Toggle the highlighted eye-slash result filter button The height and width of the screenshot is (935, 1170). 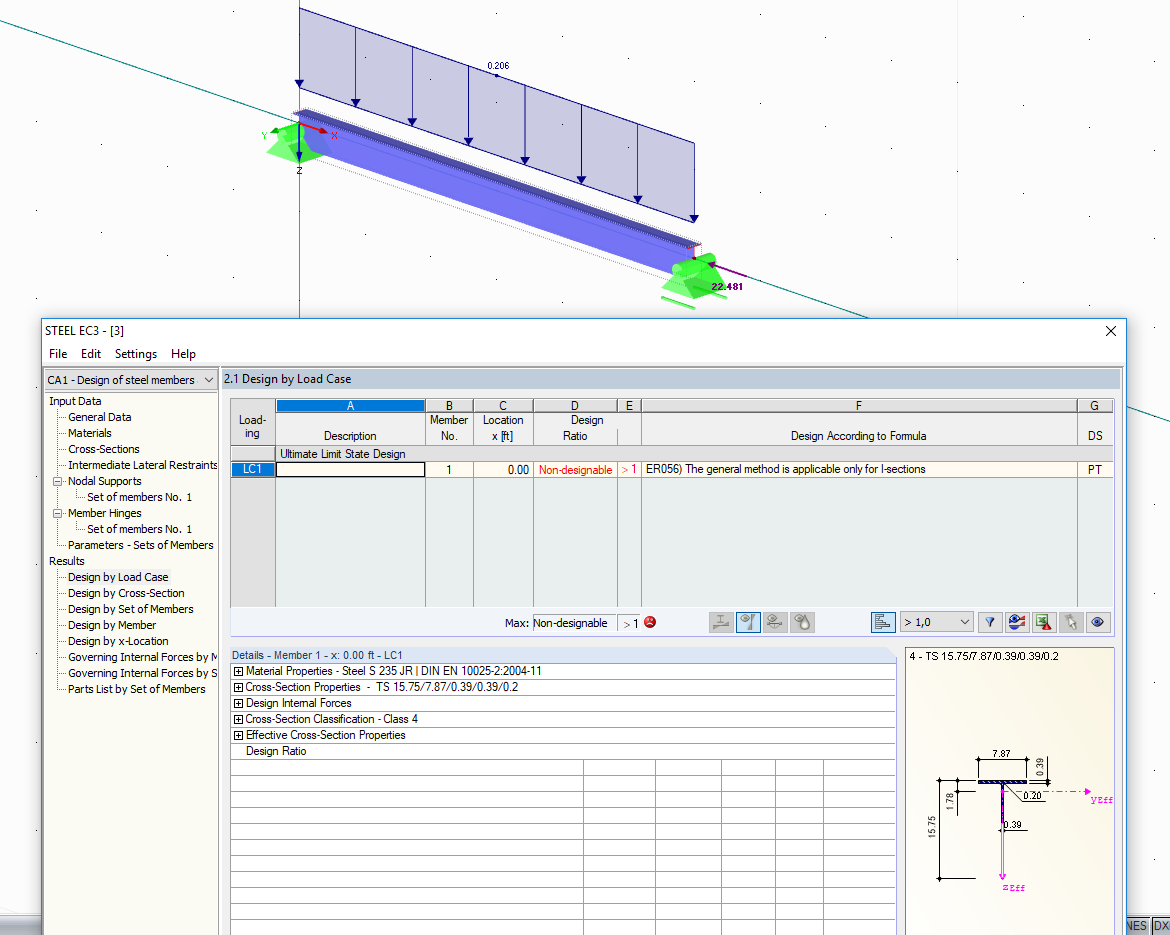click(748, 622)
